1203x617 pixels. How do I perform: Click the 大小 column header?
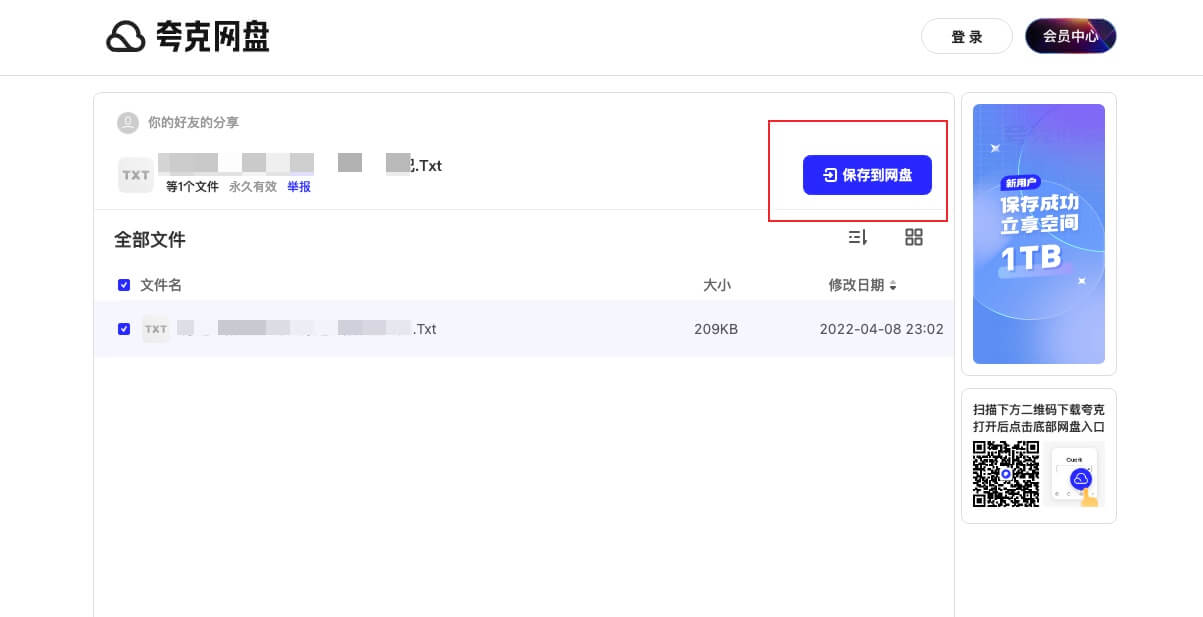716,285
